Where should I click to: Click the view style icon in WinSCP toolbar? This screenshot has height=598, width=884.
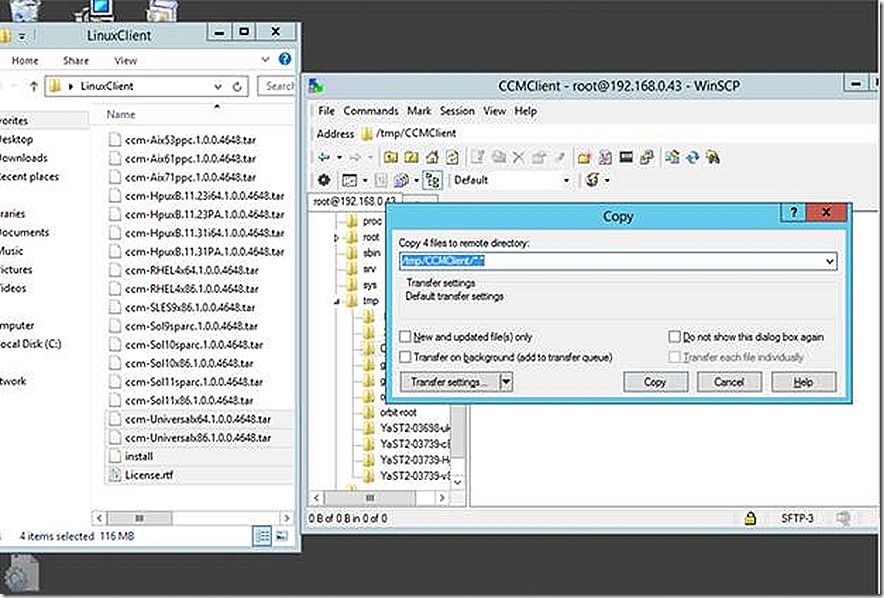350,180
